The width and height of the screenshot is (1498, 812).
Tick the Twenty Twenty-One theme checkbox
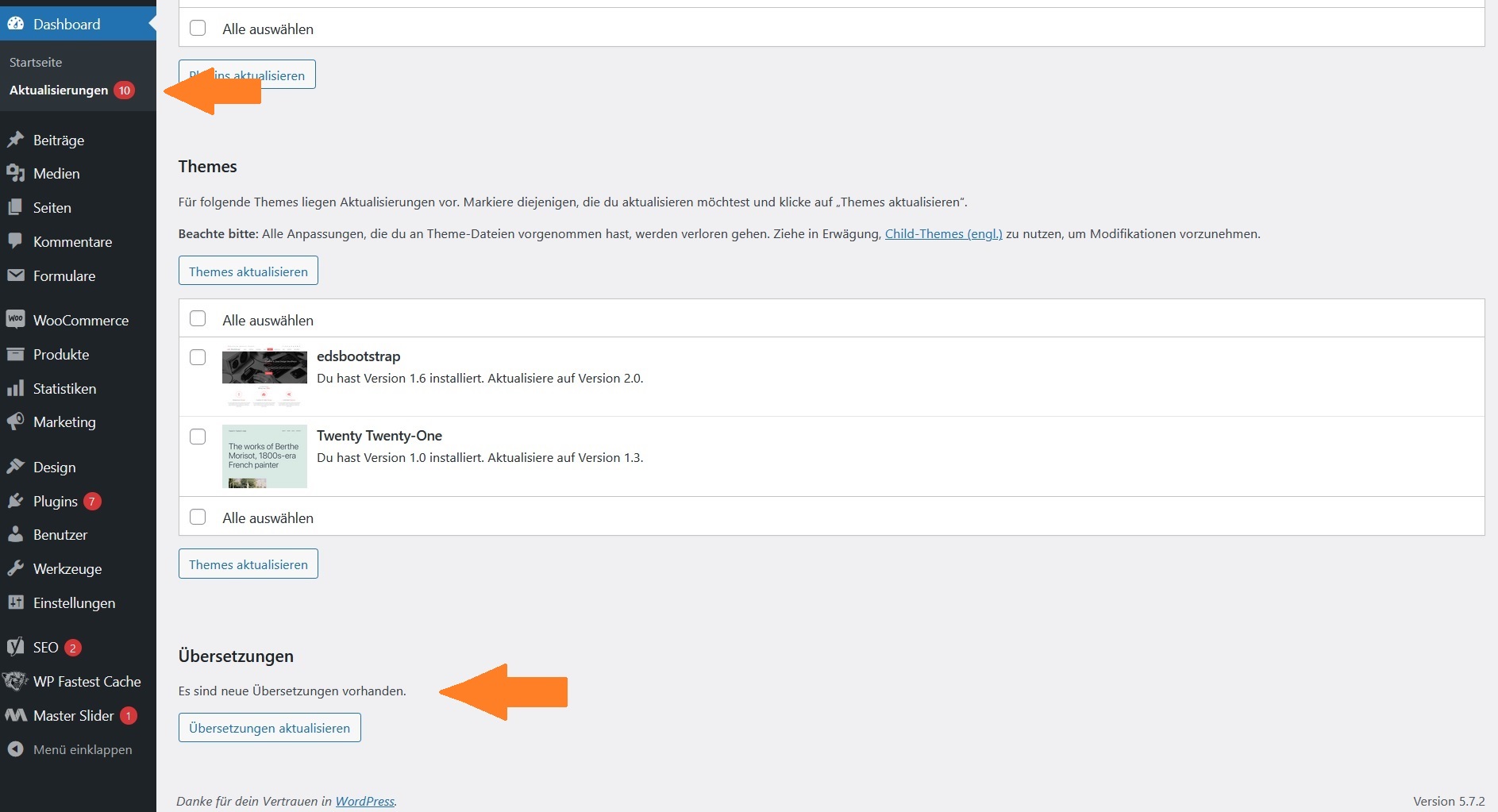[x=198, y=437]
